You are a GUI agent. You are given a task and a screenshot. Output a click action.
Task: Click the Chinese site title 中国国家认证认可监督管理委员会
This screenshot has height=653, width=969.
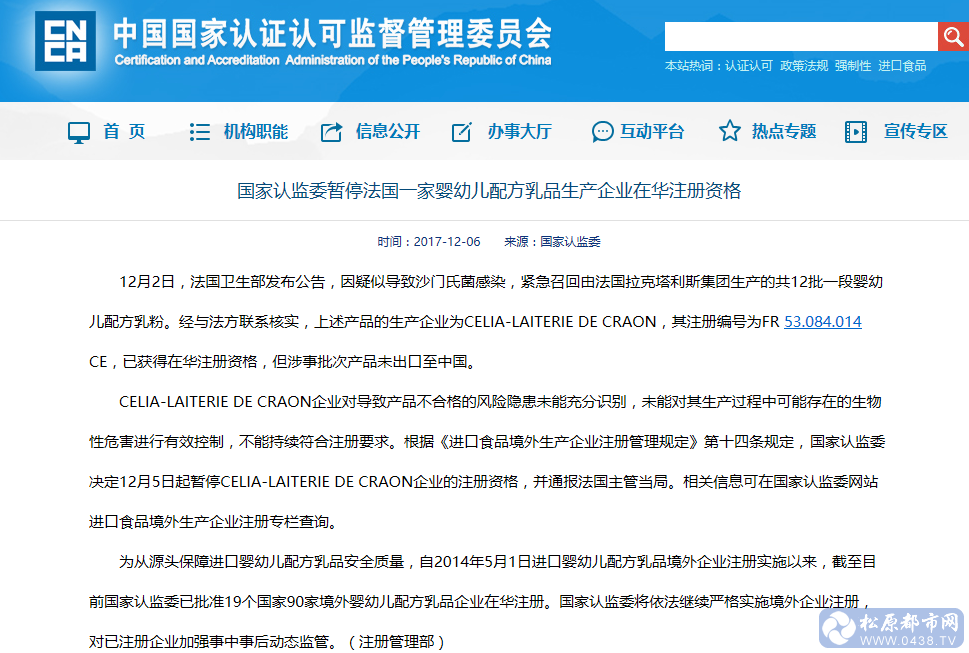pyautogui.click(x=332, y=33)
